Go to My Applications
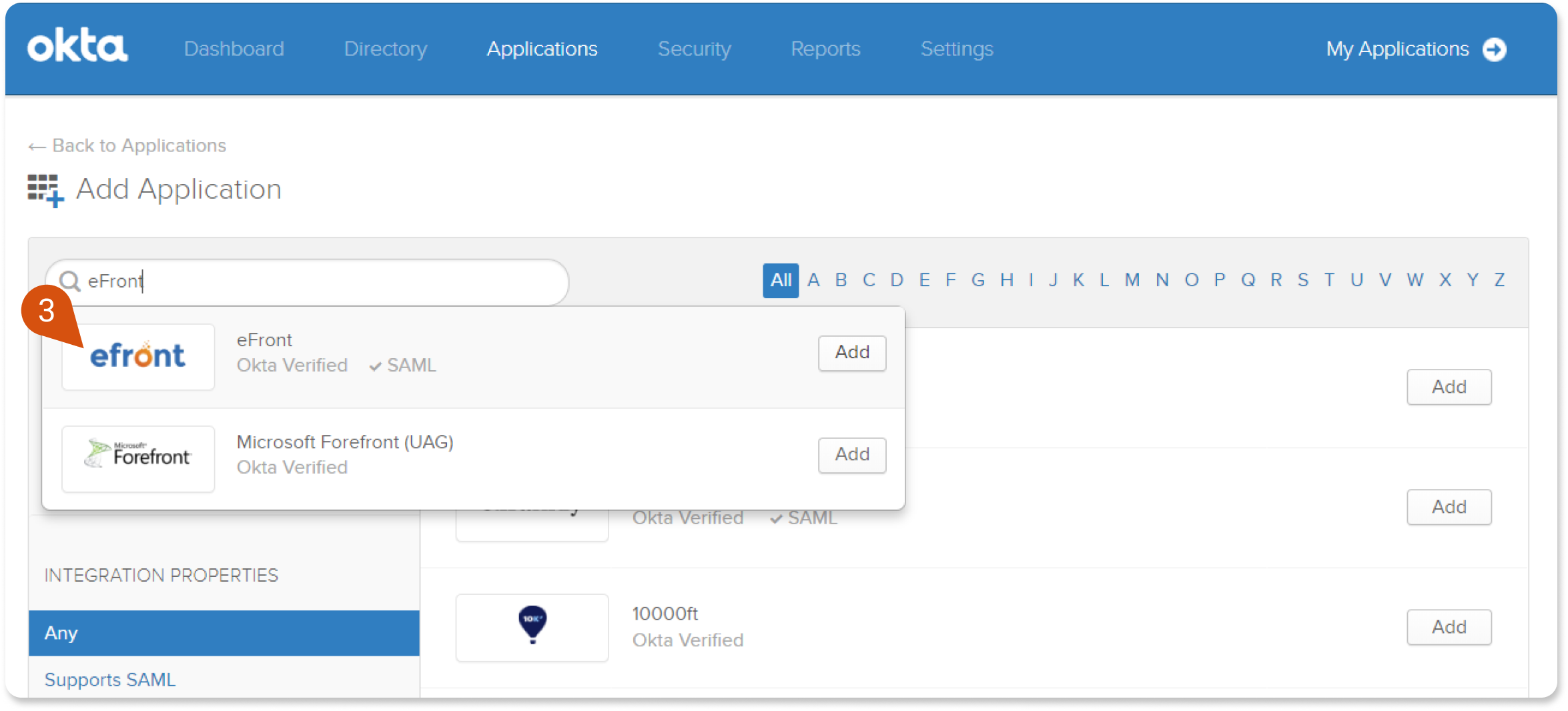The image size is (1568, 711). [x=1397, y=49]
